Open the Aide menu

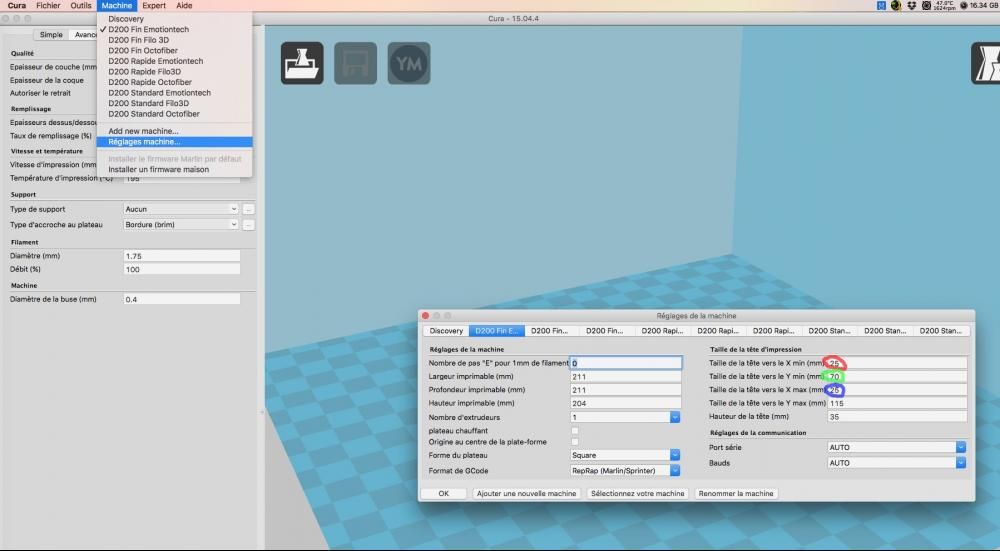(184, 5)
